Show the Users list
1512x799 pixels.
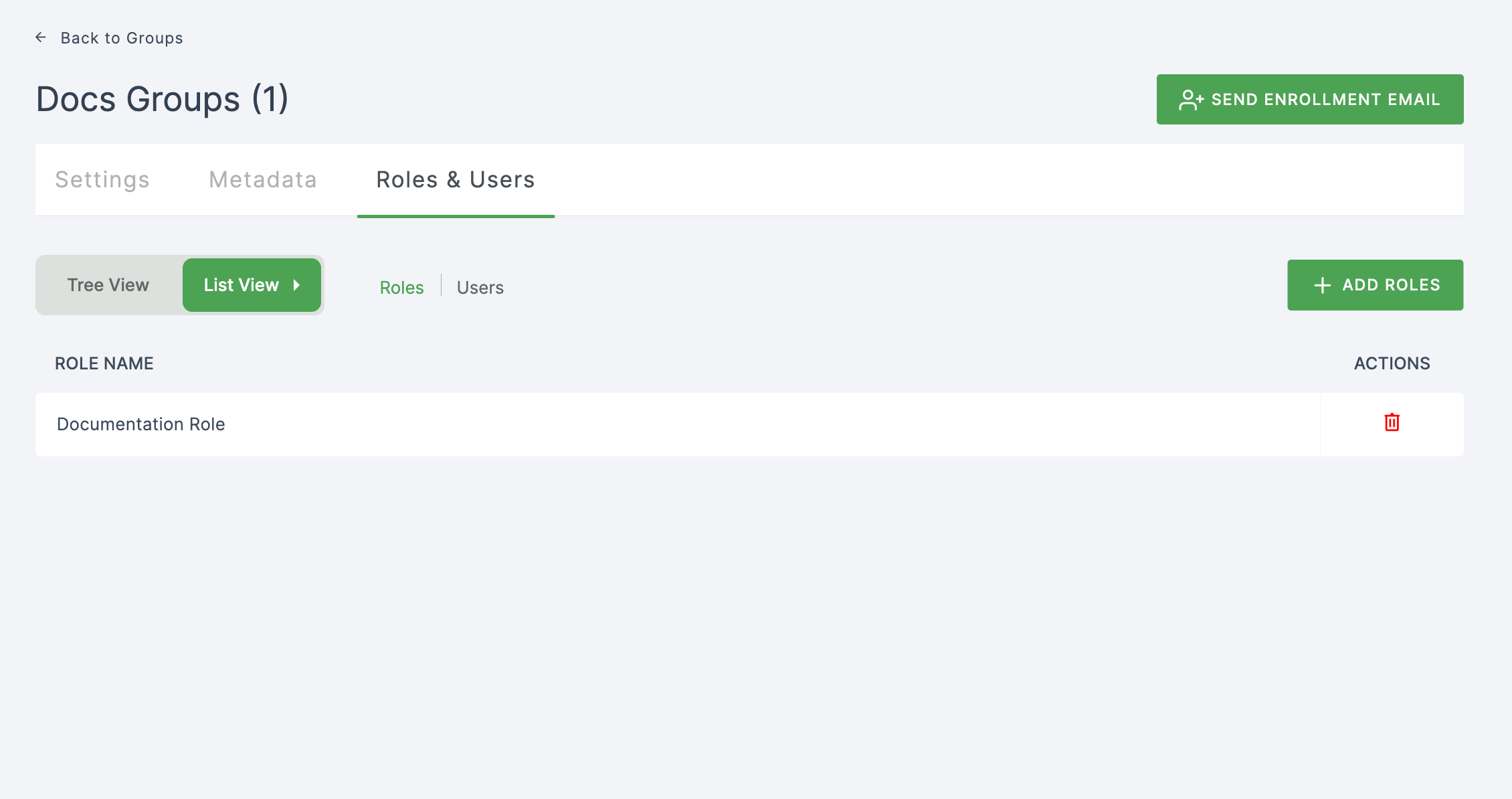480,288
